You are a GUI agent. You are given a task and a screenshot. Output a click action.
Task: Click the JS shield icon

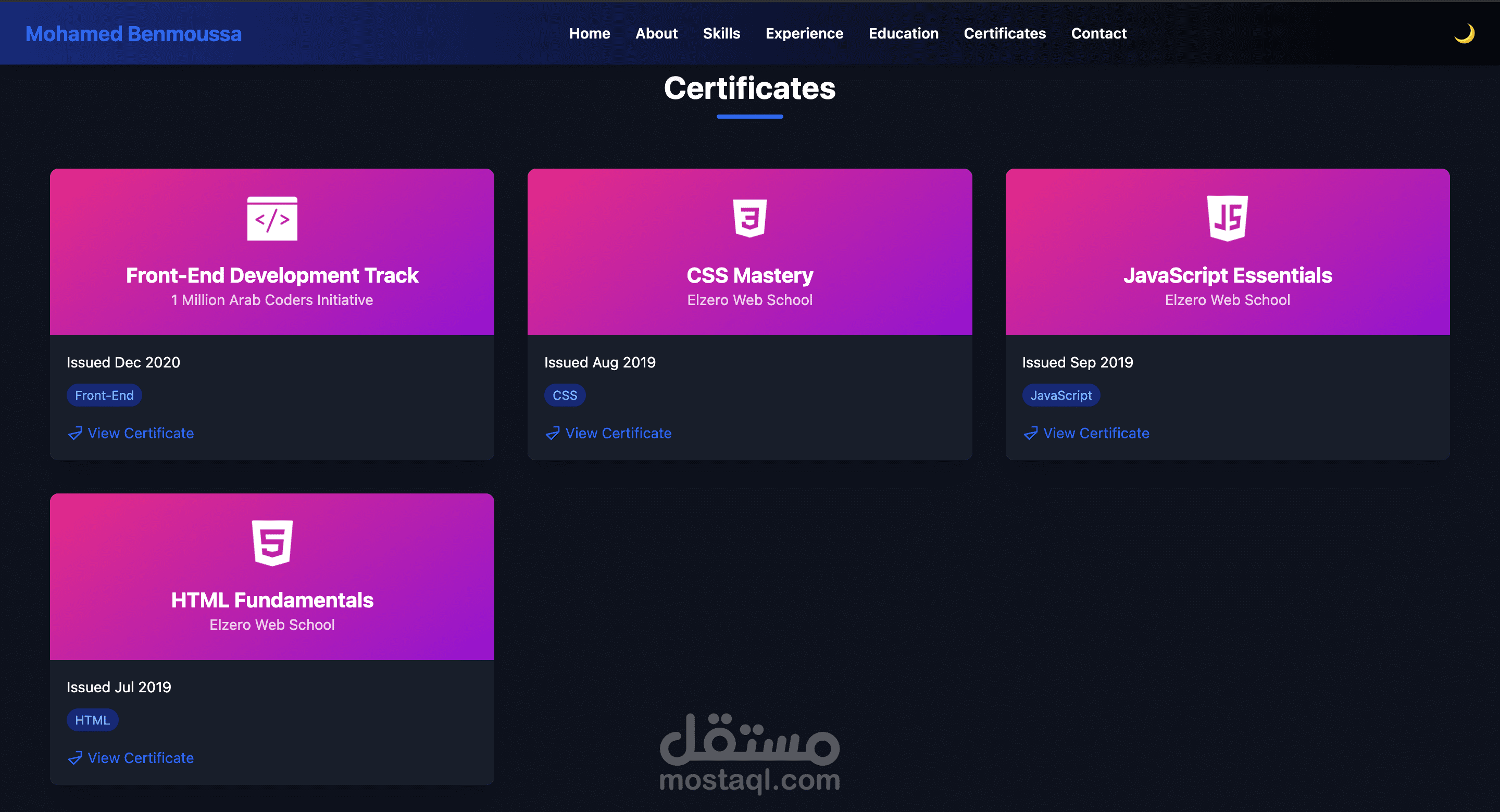[x=1227, y=218]
